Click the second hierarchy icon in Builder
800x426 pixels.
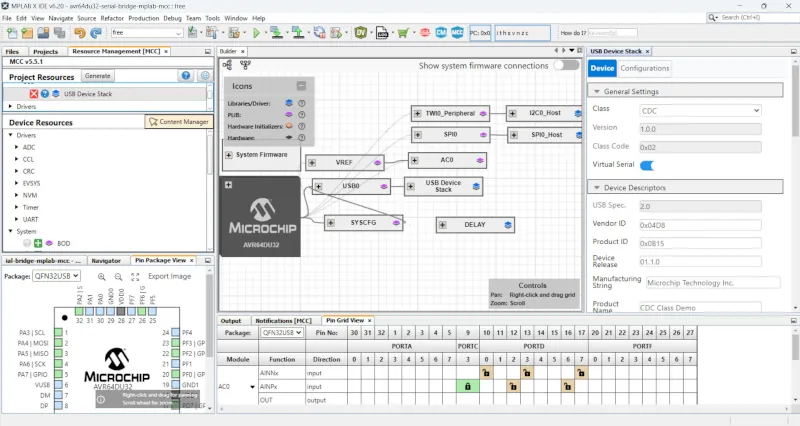(x=245, y=65)
